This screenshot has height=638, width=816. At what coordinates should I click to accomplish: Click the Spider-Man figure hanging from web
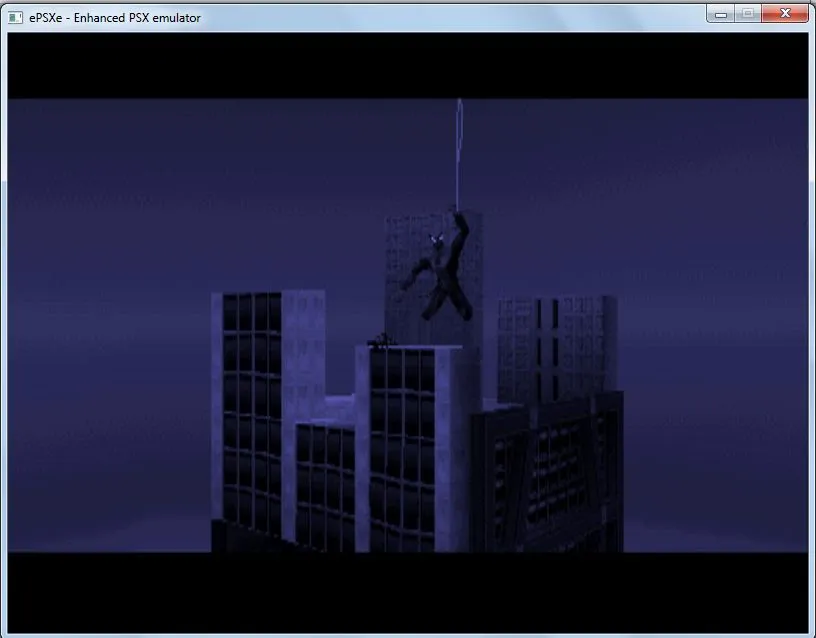[x=439, y=265]
